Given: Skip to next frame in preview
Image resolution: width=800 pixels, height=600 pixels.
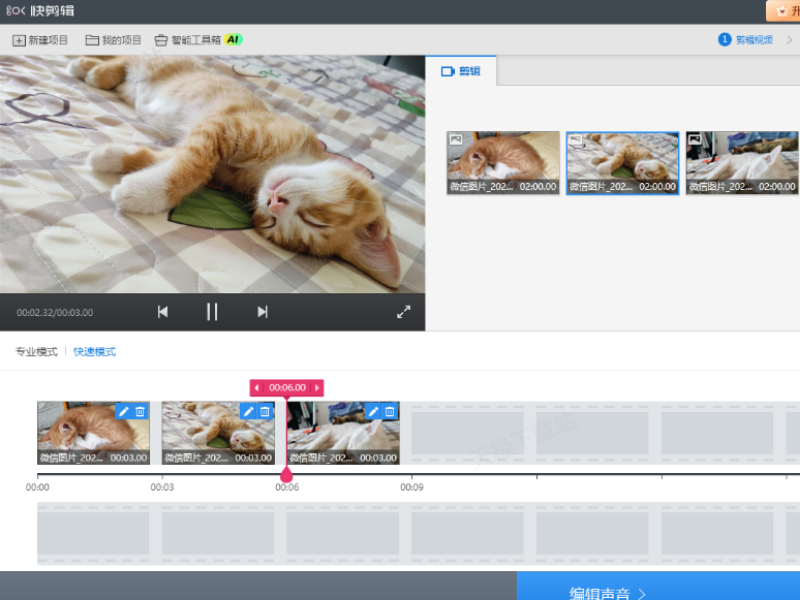Looking at the screenshot, I should pyautogui.click(x=262, y=312).
